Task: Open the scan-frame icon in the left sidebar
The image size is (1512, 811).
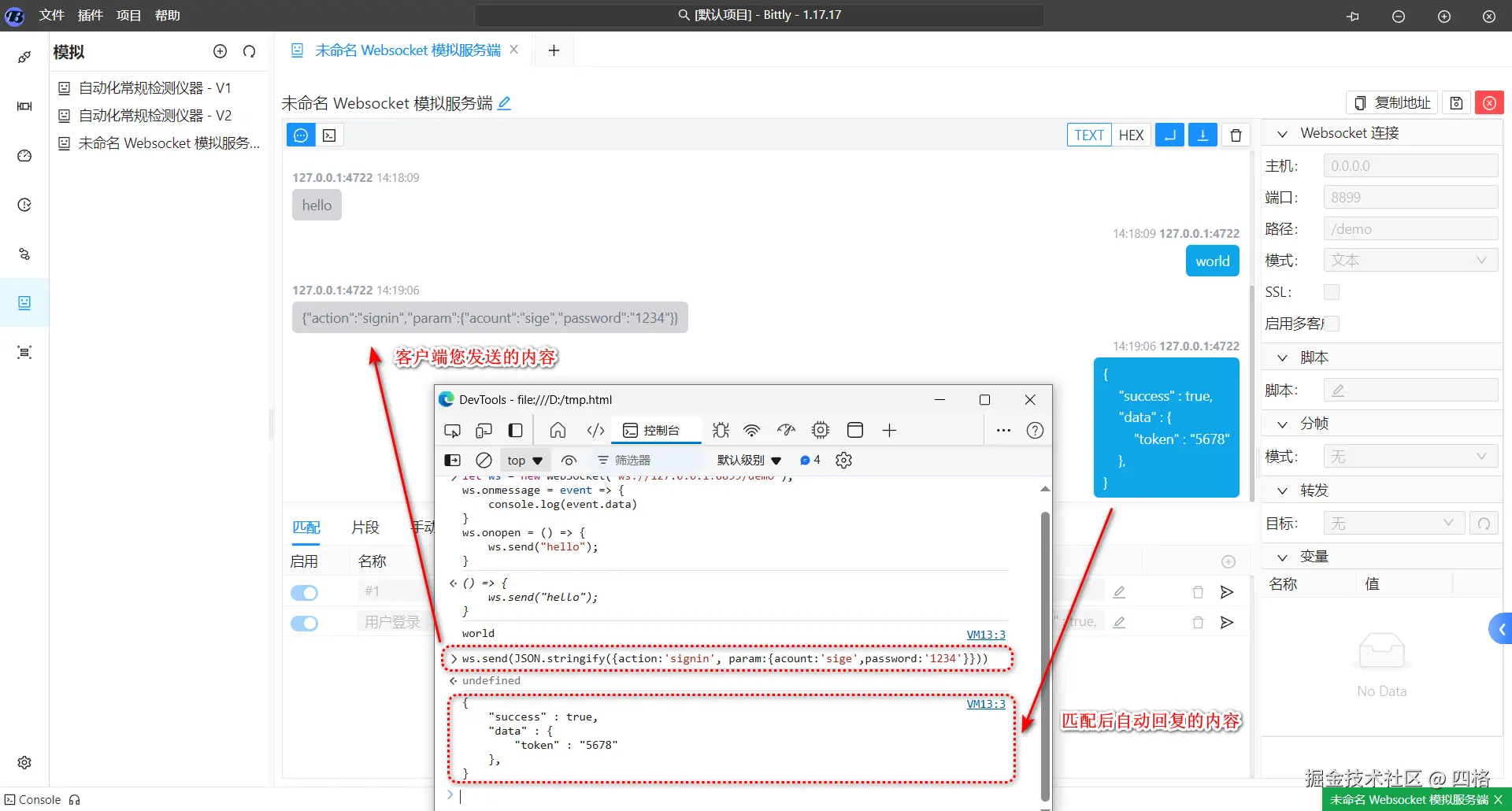Action: [24, 352]
